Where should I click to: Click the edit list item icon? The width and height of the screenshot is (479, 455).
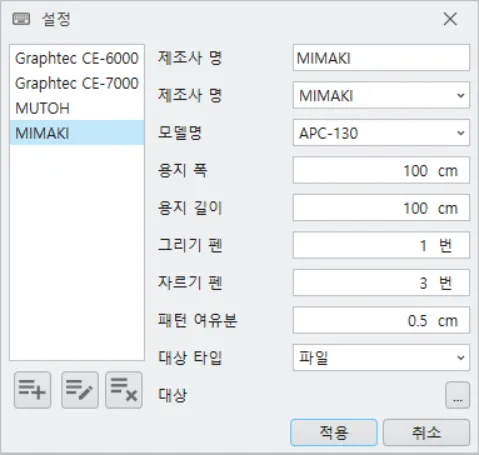[x=80, y=390]
